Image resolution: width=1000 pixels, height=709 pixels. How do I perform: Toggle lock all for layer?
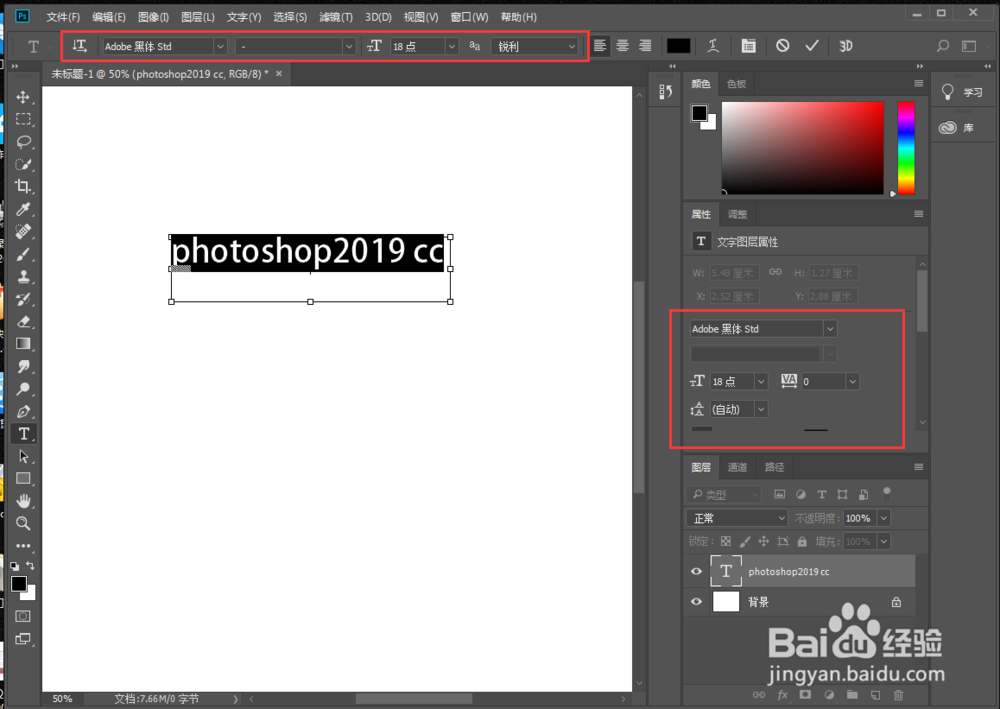802,541
